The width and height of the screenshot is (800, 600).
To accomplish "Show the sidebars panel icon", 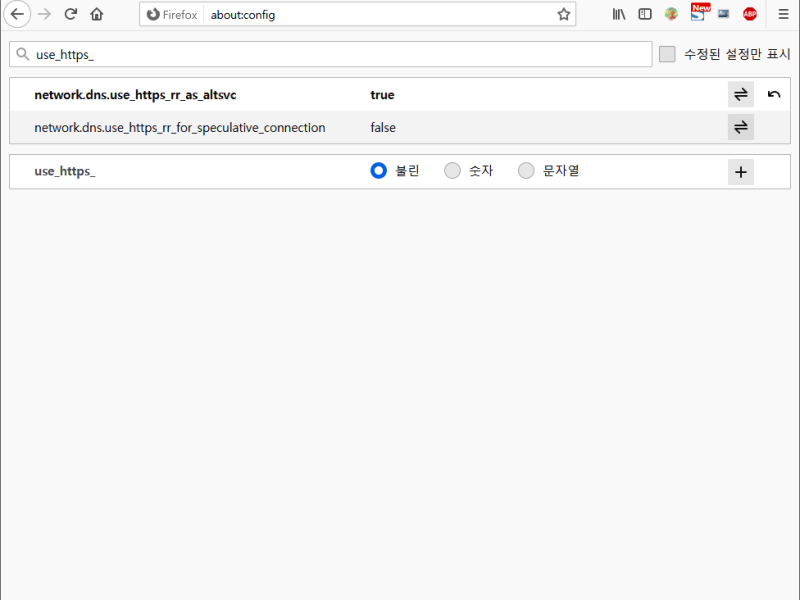I will pyautogui.click(x=645, y=14).
